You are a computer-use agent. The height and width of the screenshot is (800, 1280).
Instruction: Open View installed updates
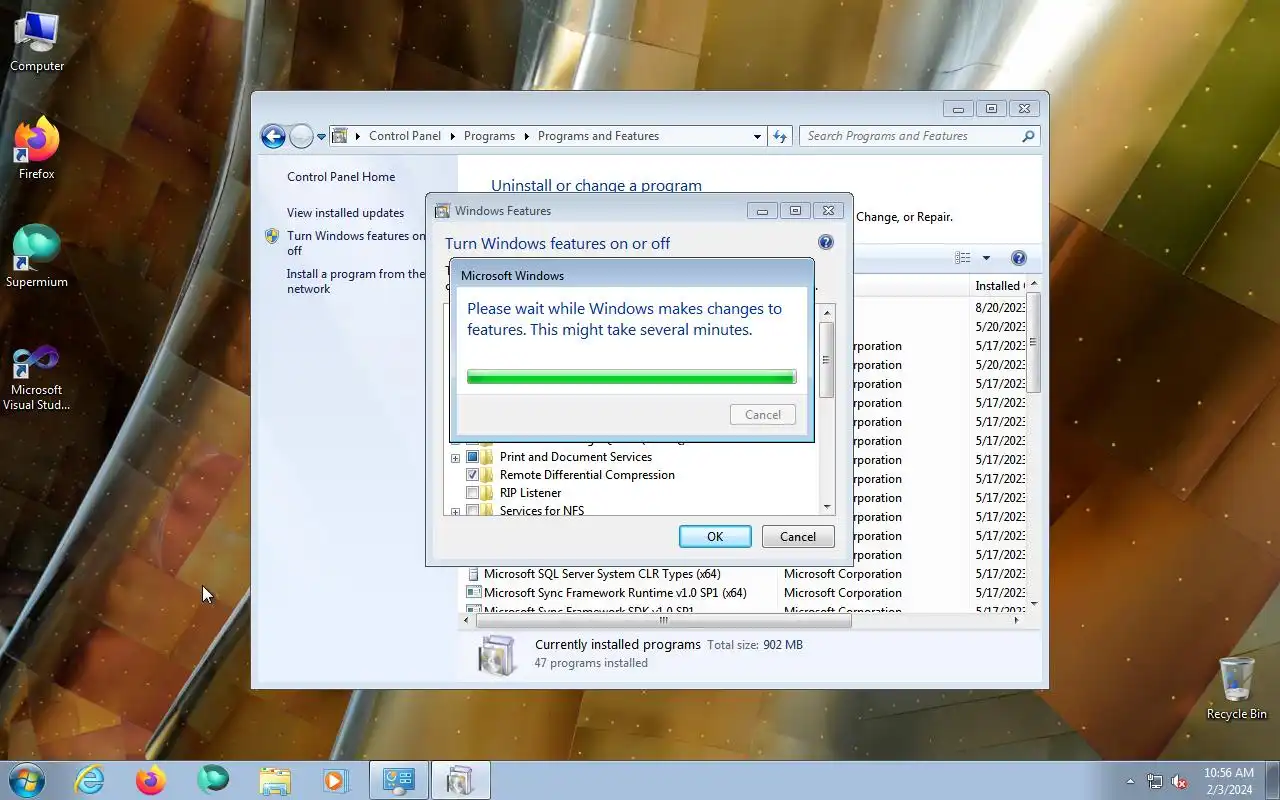345,213
